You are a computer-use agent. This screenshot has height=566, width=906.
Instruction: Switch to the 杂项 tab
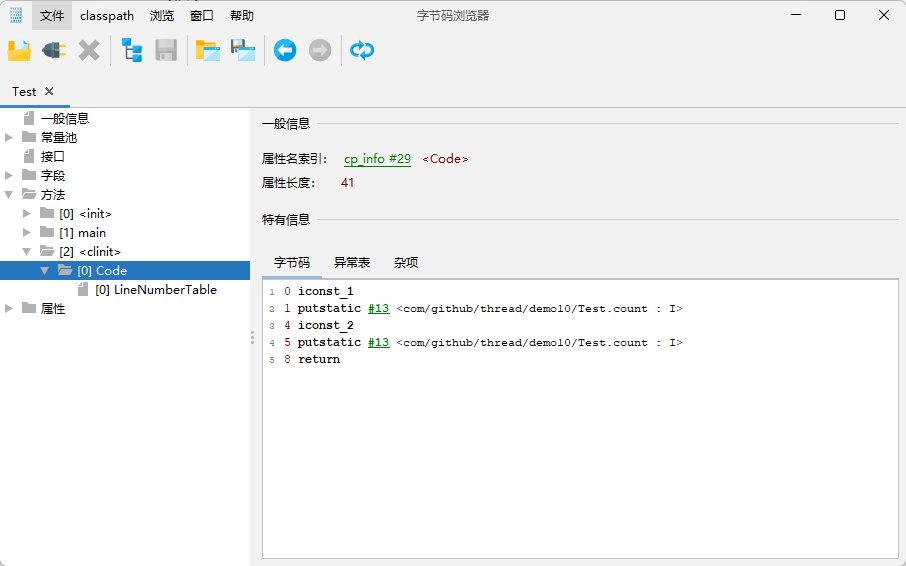[x=406, y=263]
